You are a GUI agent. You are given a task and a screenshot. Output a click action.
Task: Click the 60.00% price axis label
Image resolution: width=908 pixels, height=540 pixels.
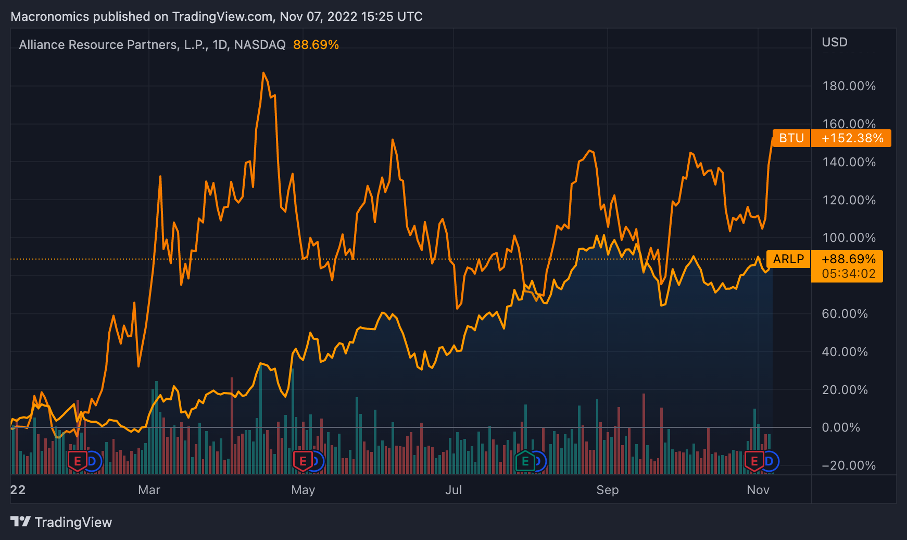point(844,314)
